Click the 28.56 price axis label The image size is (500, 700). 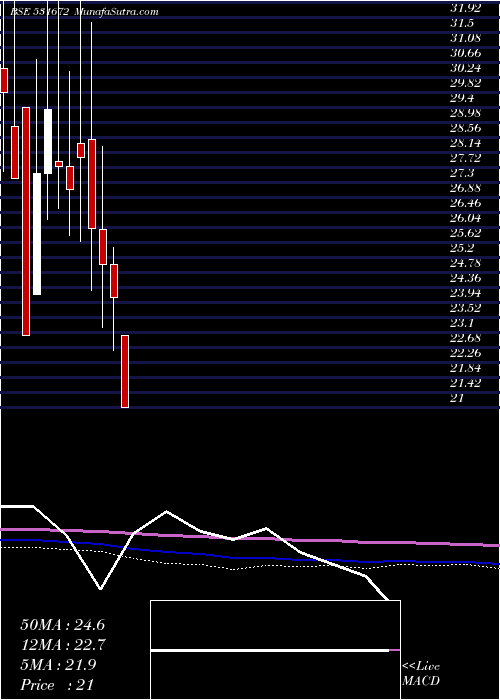pos(466,128)
